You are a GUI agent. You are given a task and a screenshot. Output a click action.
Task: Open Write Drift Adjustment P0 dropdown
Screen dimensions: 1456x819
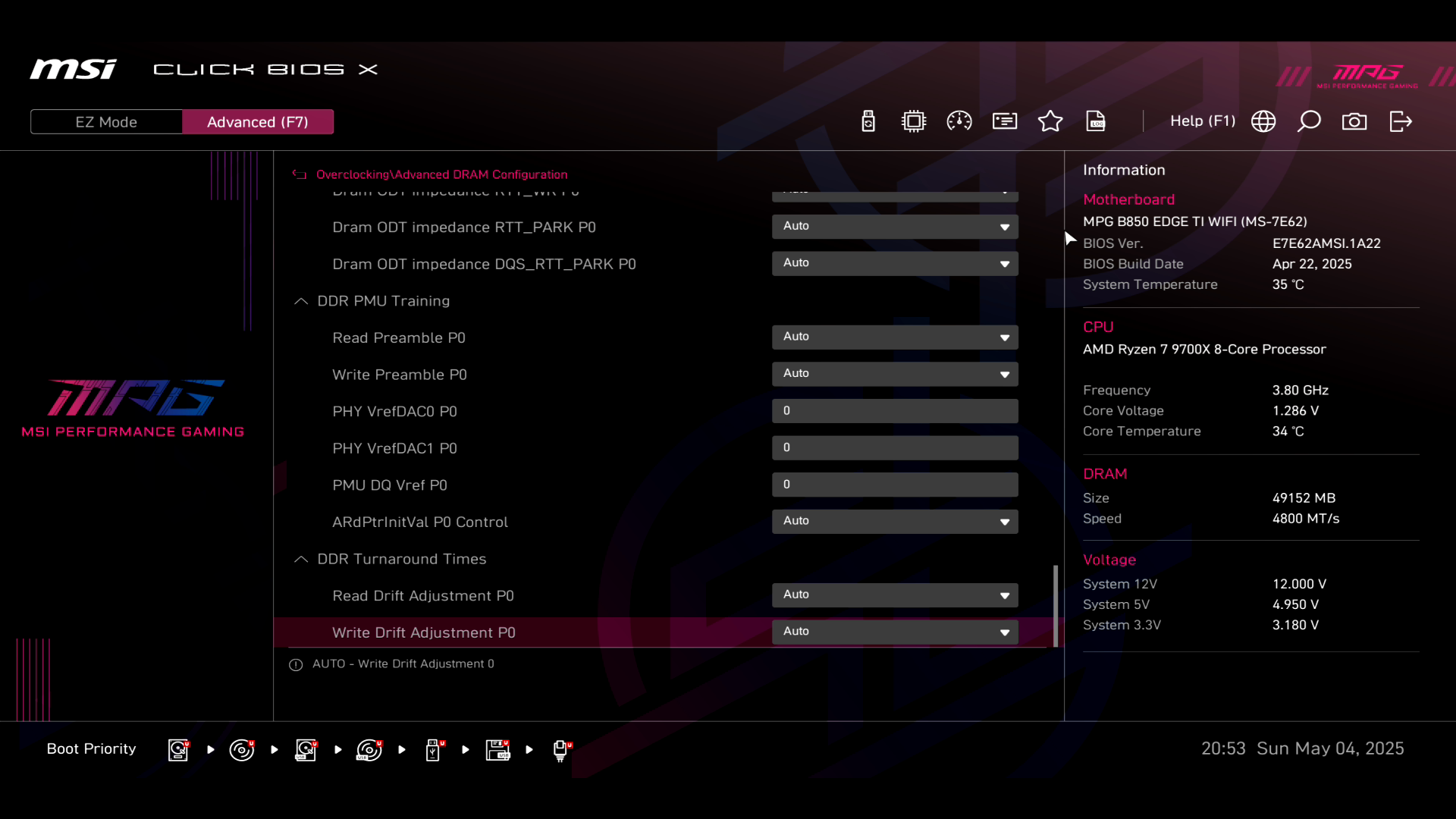point(895,632)
